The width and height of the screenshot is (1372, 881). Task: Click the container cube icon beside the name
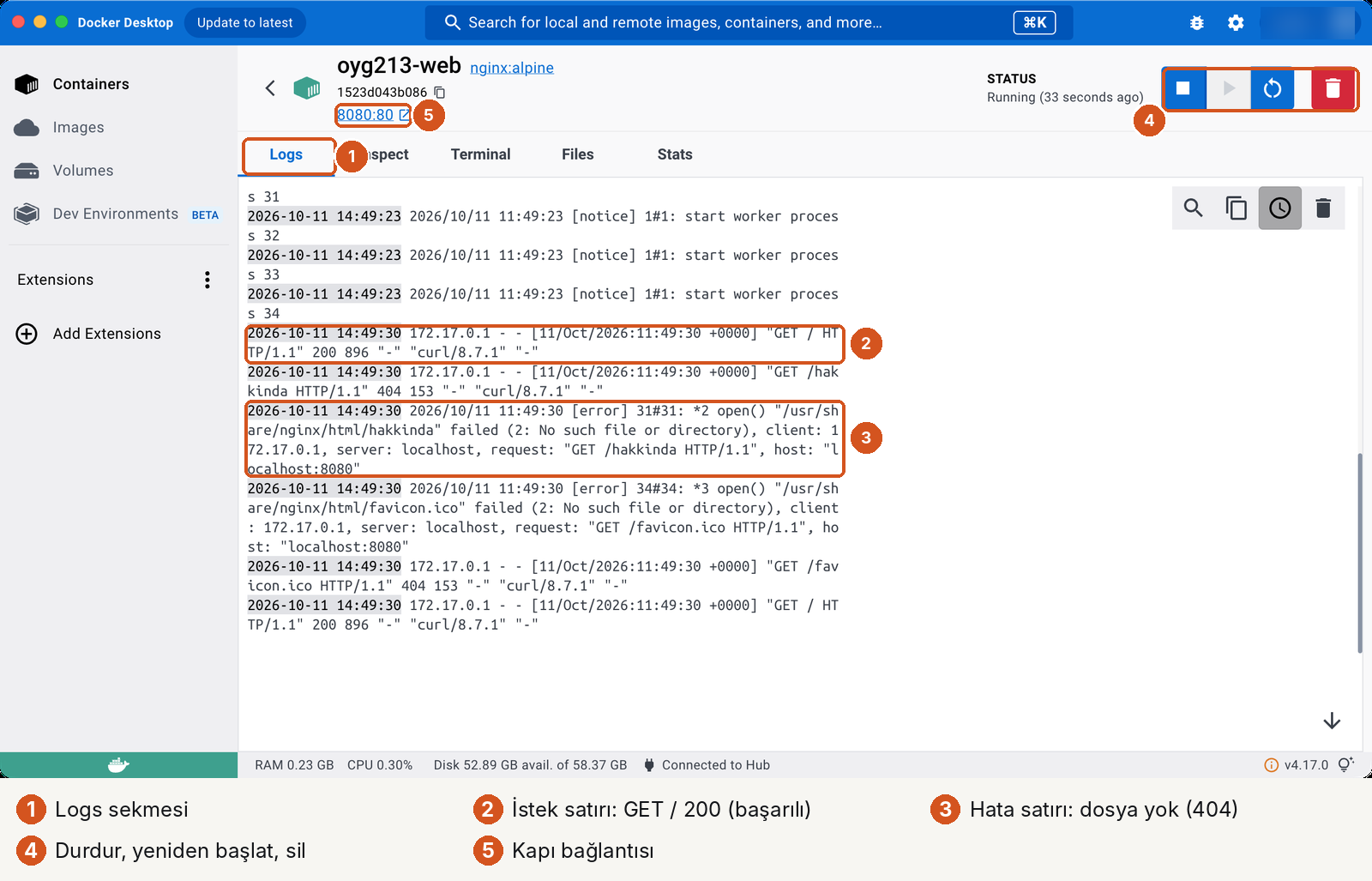click(x=307, y=87)
